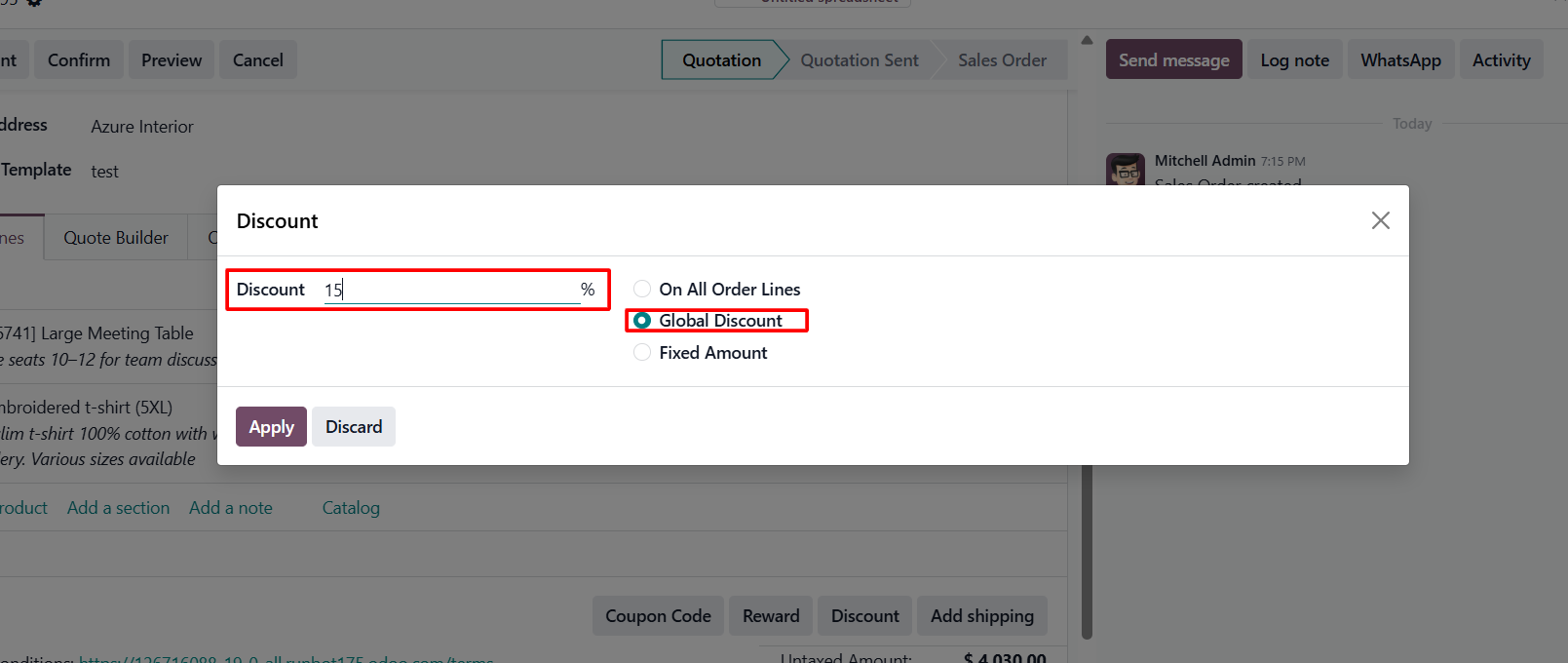
Task: Apply the discount
Action: pyautogui.click(x=271, y=427)
